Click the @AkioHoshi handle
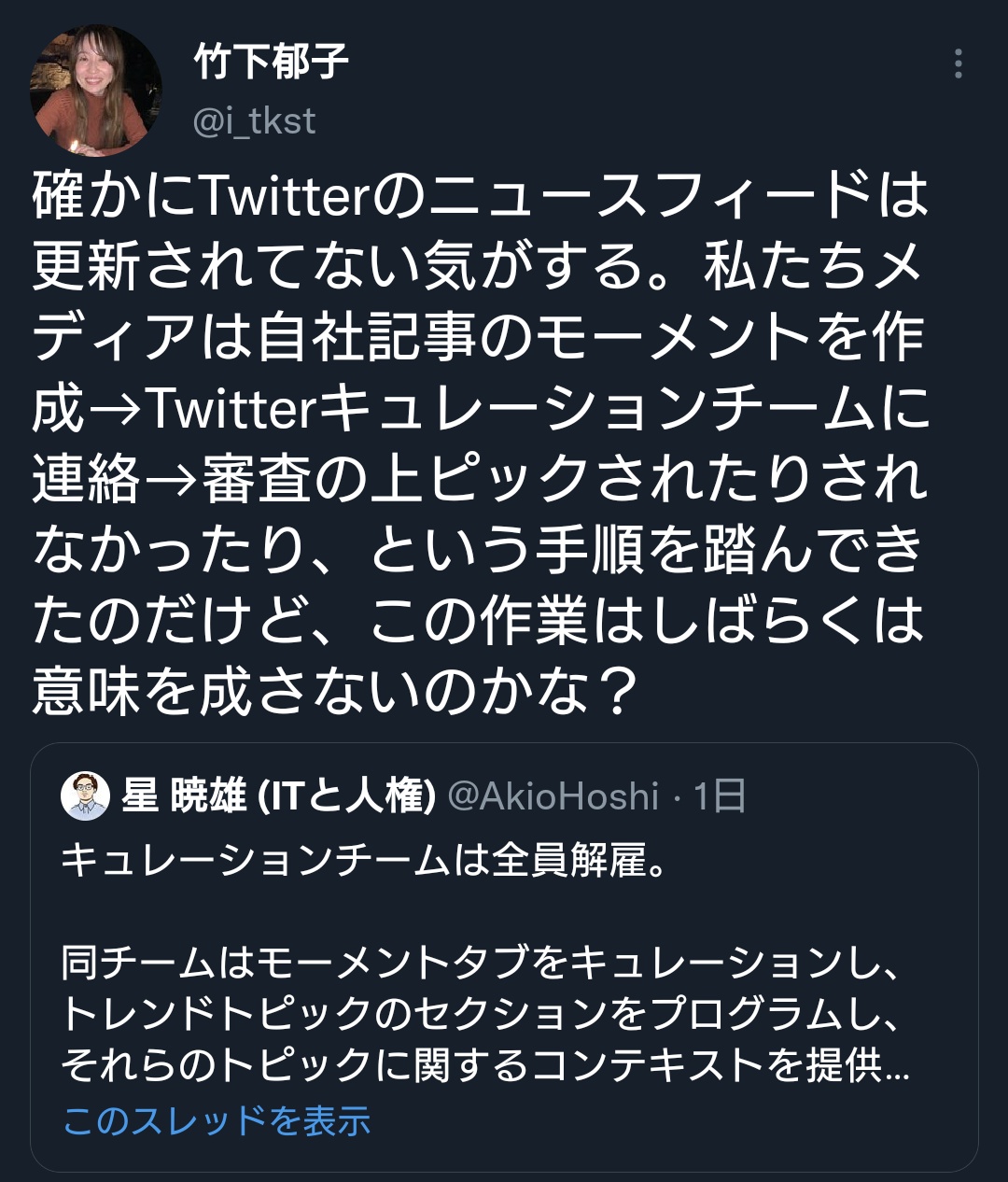 (553, 796)
